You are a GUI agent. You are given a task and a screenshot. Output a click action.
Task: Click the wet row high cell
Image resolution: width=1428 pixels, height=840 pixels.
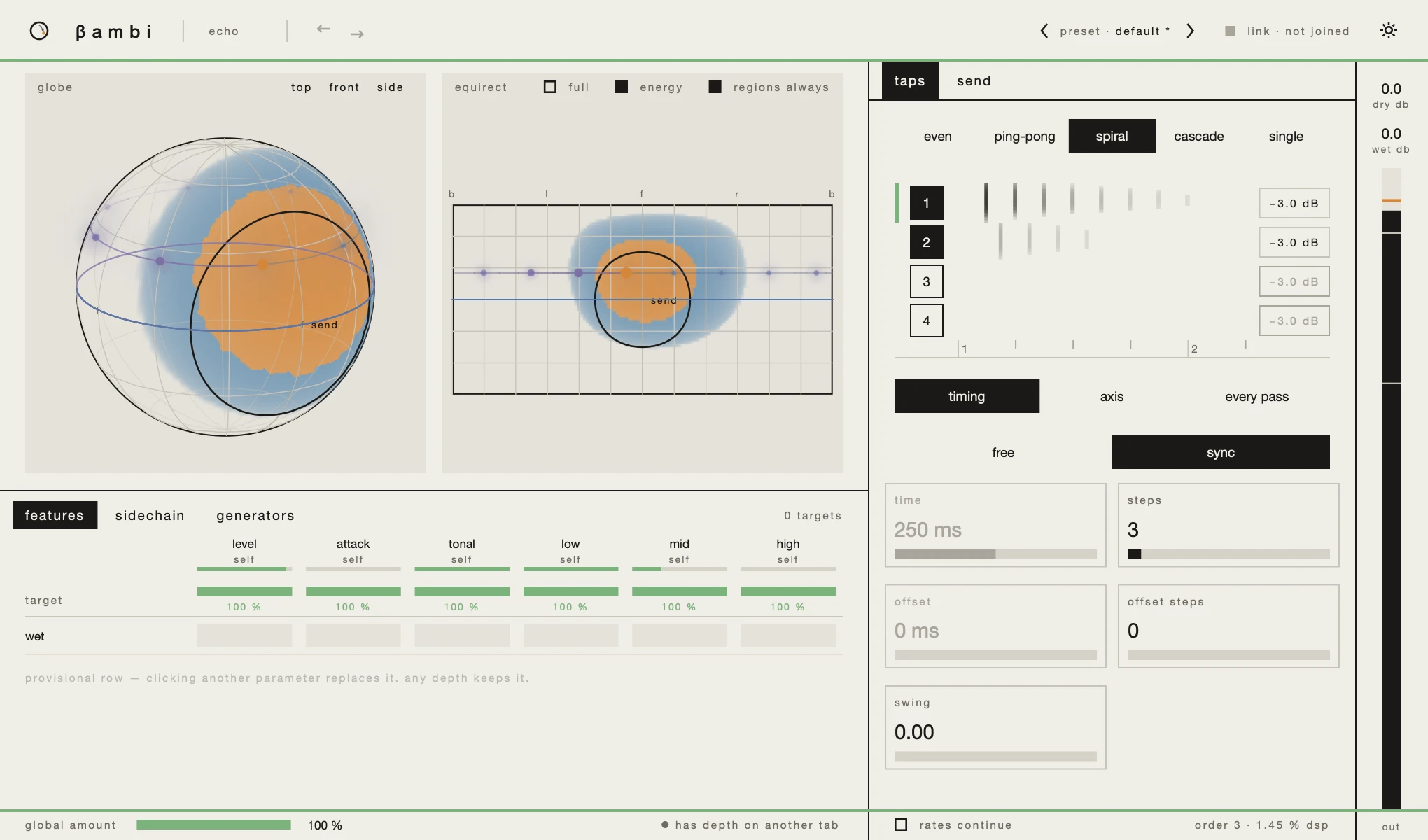tap(788, 636)
